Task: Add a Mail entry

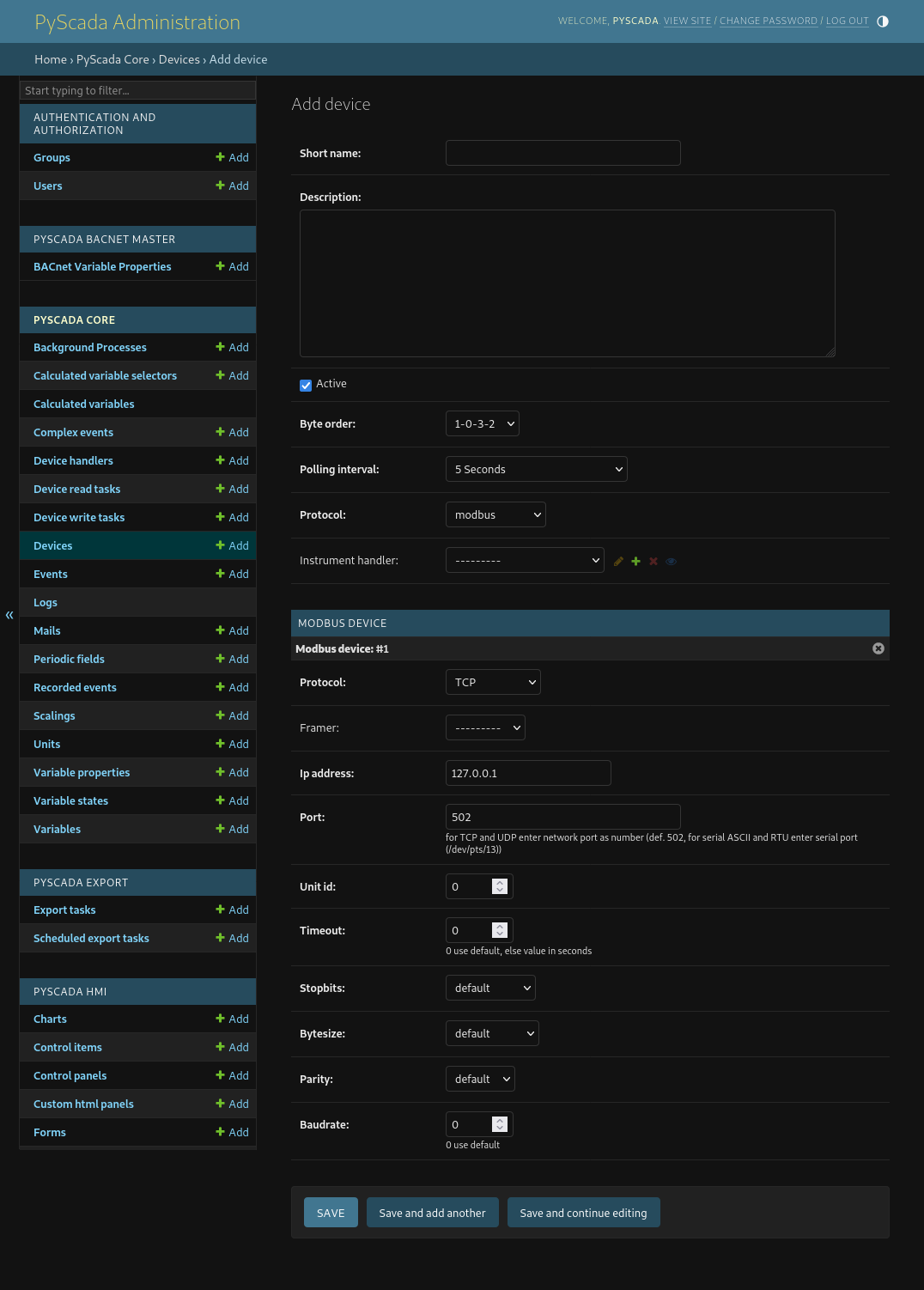Action: point(232,631)
